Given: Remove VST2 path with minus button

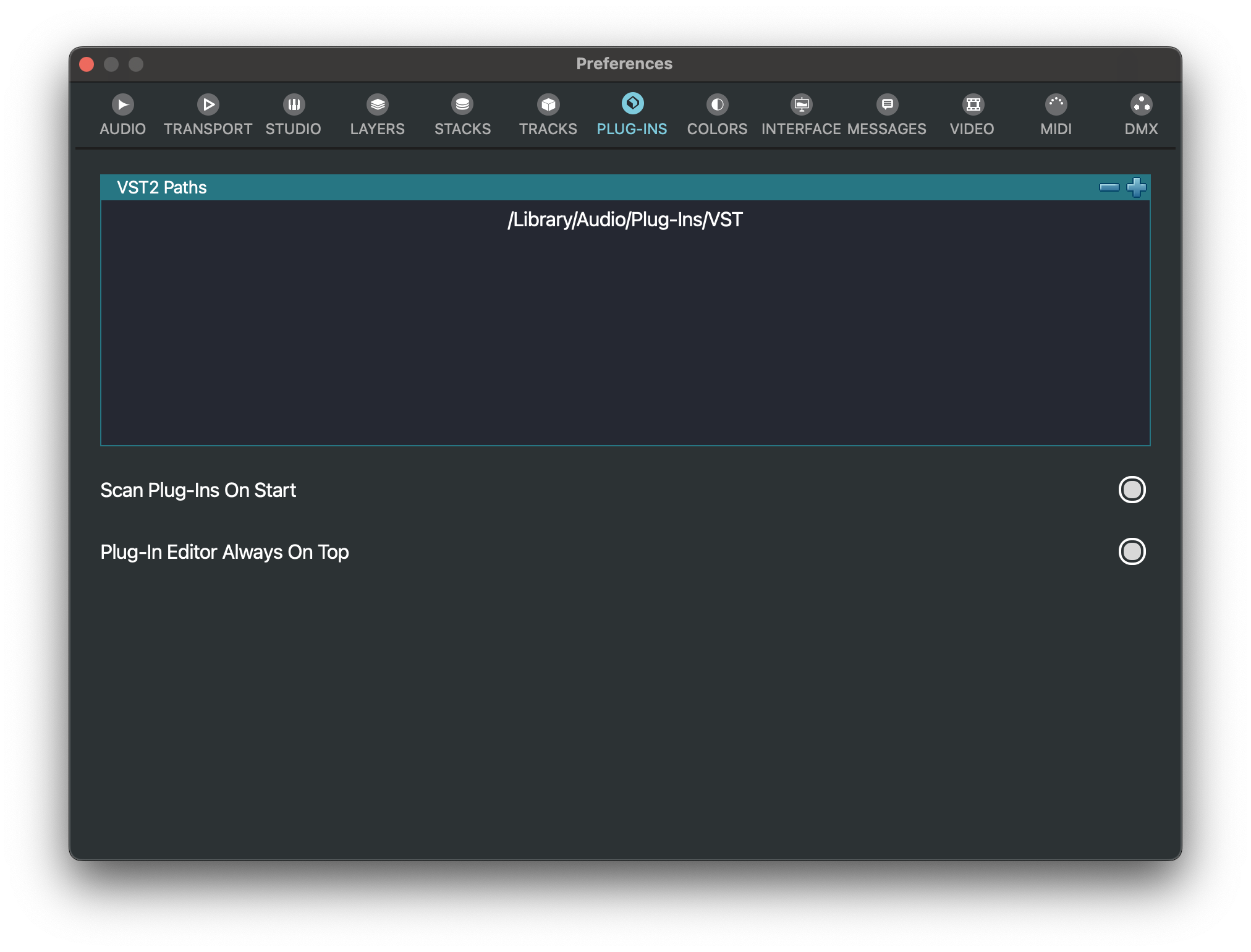Looking at the screenshot, I should click(1109, 187).
